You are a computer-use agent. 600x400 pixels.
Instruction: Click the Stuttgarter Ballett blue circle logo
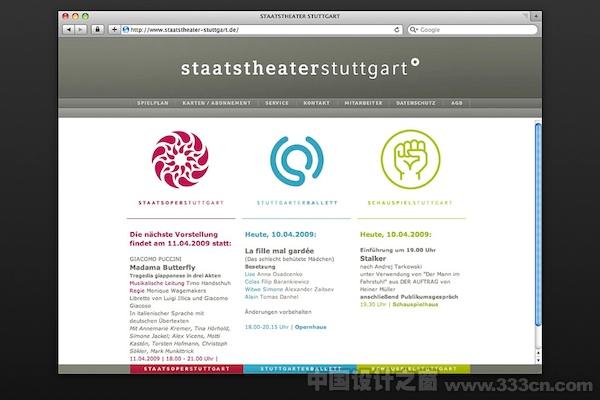tap(297, 160)
